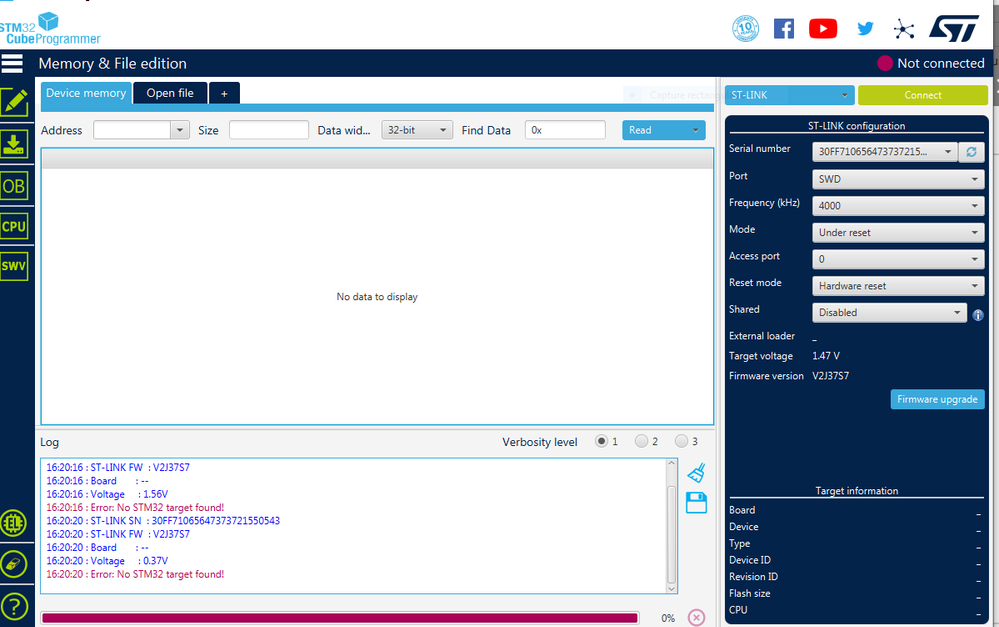999x627 pixels.
Task: Click the 10 years anniversary badge
Action: pyautogui.click(x=745, y=29)
